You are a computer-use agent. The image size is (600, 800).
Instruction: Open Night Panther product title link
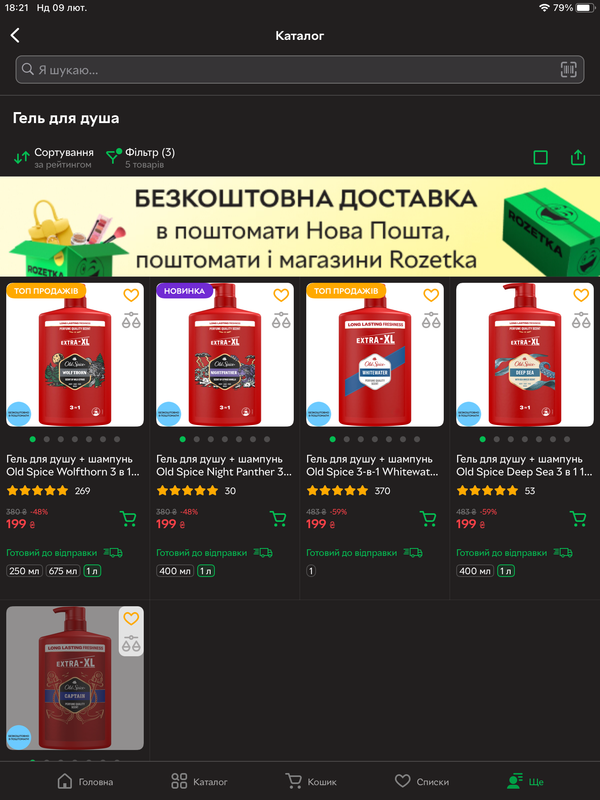(x=224, y=465)
